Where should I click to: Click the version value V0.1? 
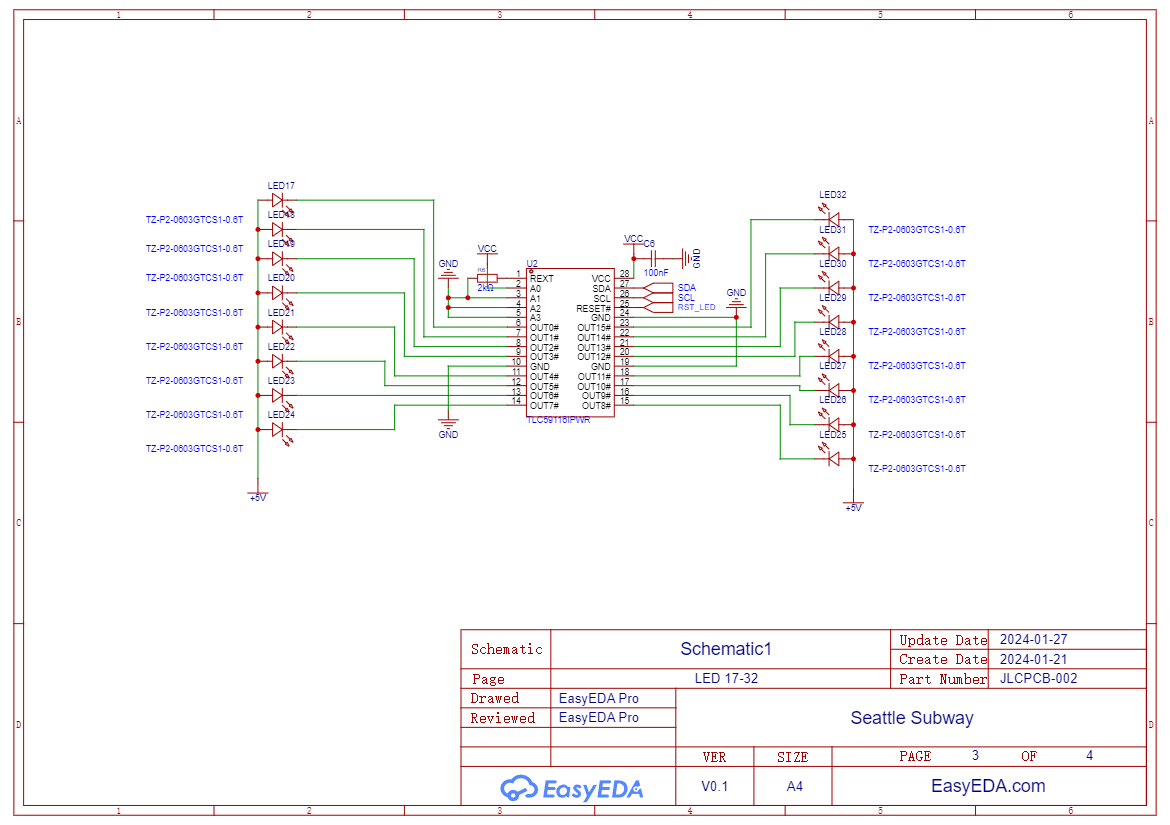tap(714, 786)
